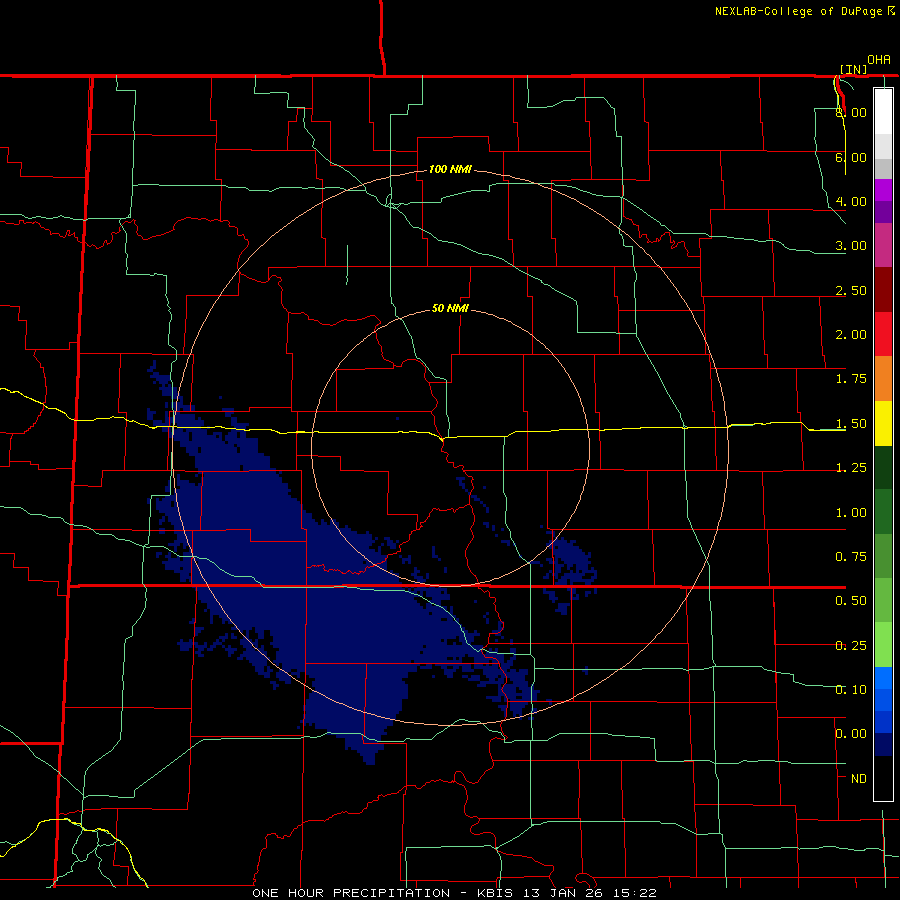Screen dimensions: 900x900
Task: Click the 0.25 legend value
Action: point(851,646)
